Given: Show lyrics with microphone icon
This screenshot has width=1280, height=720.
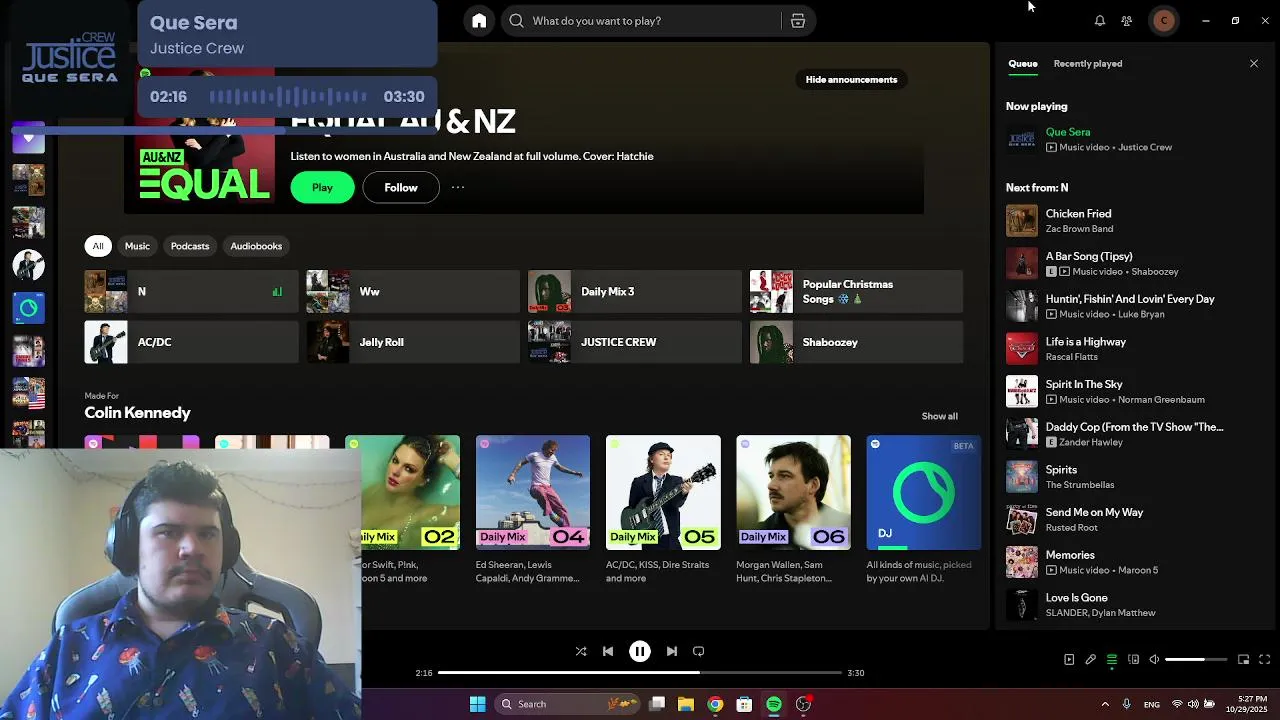Looking at the screenshot, I should click(1091, 660).
